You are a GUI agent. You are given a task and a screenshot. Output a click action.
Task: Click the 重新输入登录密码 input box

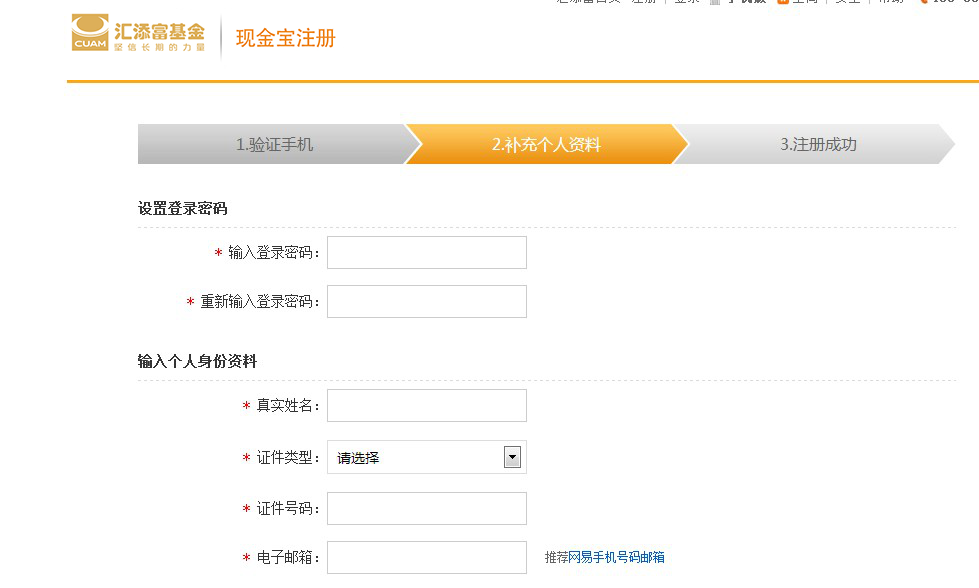[x=426, y=302]
